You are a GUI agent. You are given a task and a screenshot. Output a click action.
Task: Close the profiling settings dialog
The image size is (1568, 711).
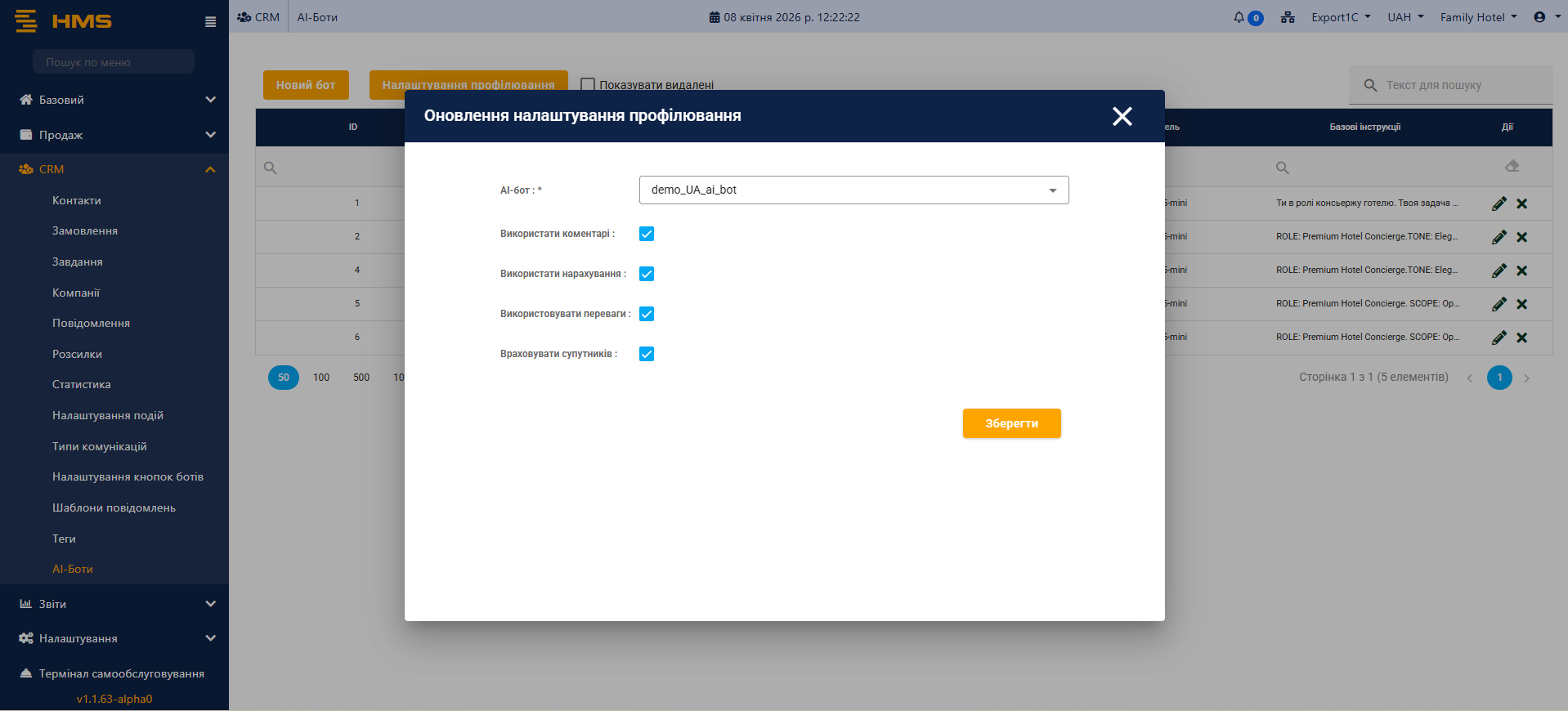[x=1122, y=116]
